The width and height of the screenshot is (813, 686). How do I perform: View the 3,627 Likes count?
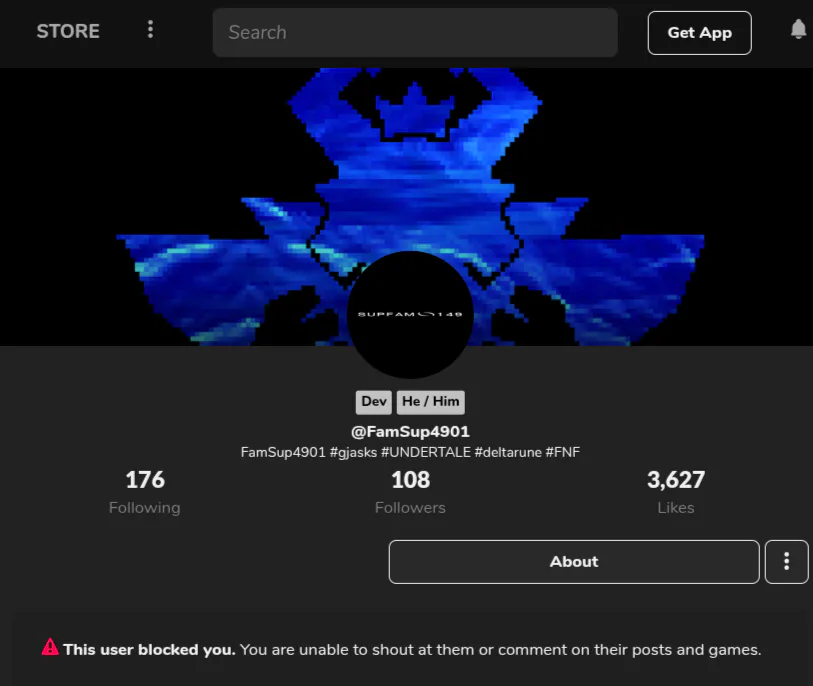[676, 492]
